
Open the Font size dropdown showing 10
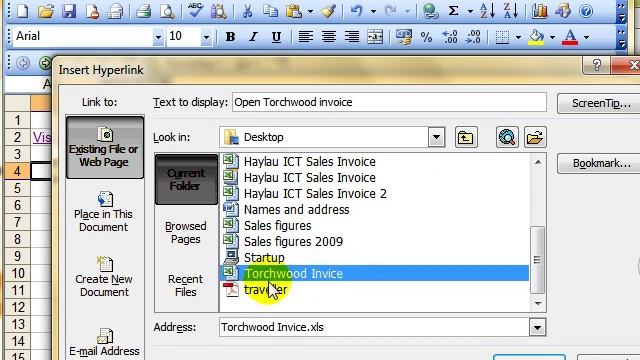coord(206,38)
